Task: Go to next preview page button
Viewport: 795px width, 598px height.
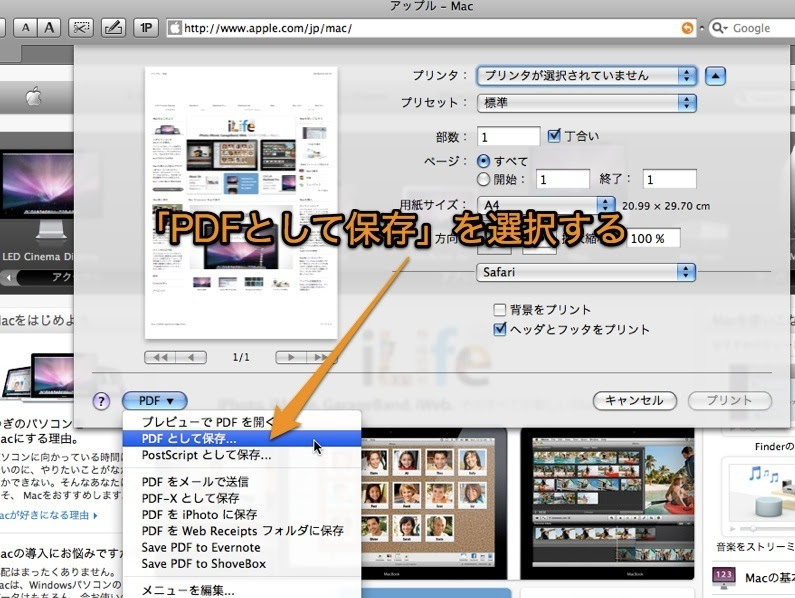Action: [x=291, y=357]
